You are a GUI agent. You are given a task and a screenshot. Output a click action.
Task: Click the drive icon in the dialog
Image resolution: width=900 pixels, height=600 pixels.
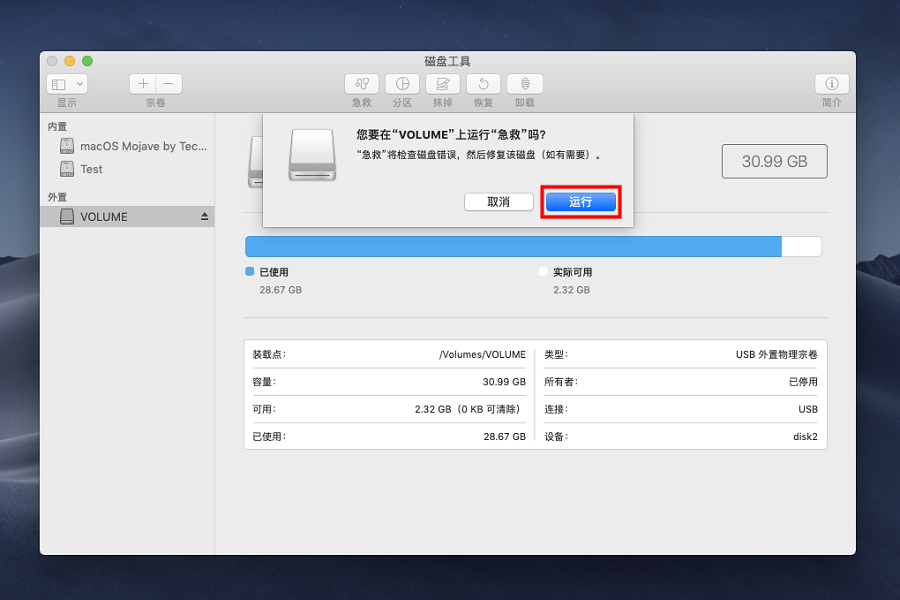coord(312,154)
